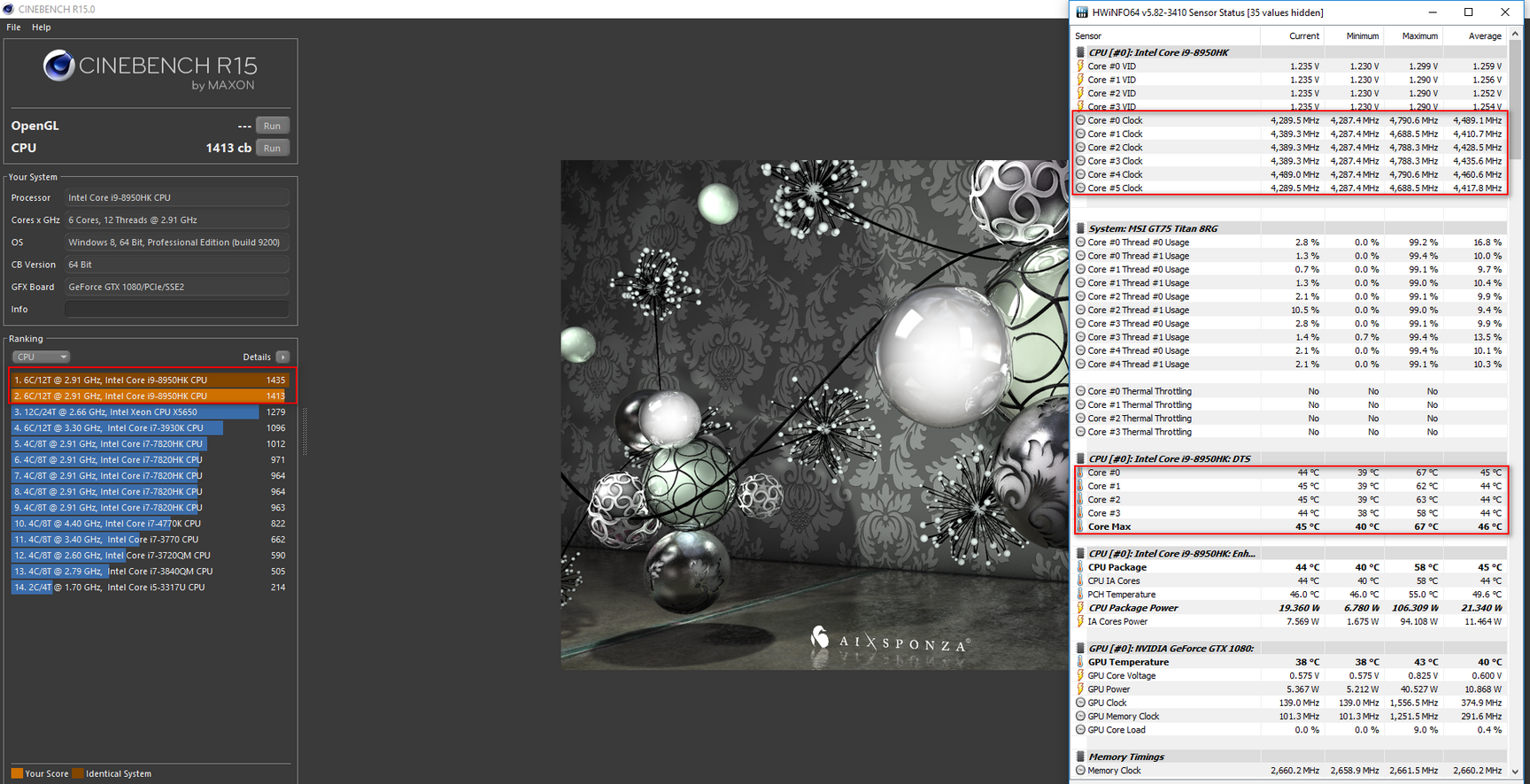
Task: Click the Your Score orange legend swatch
Action: (x=17, y=773)
